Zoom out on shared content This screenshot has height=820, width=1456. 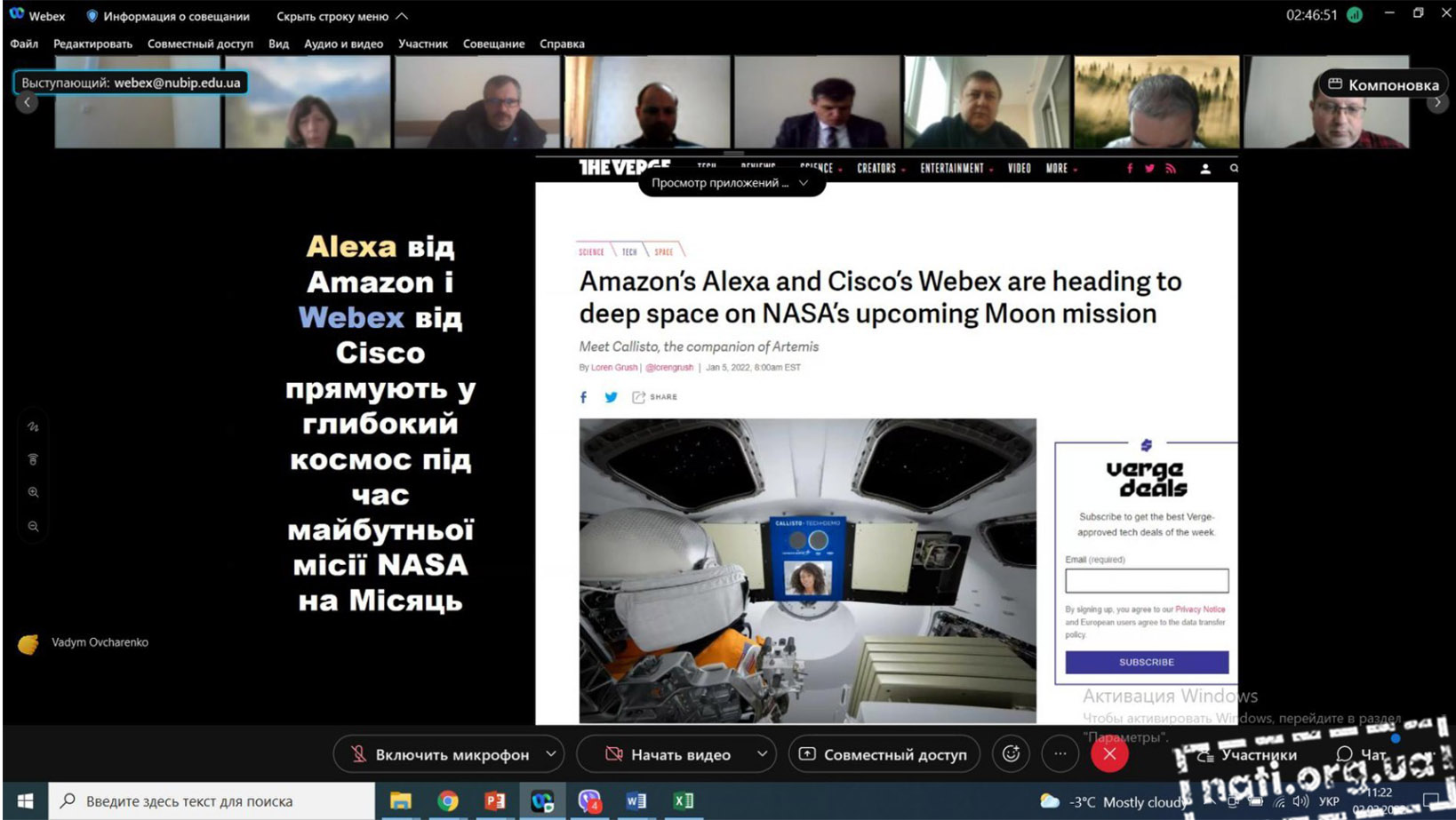click(33, 526)
